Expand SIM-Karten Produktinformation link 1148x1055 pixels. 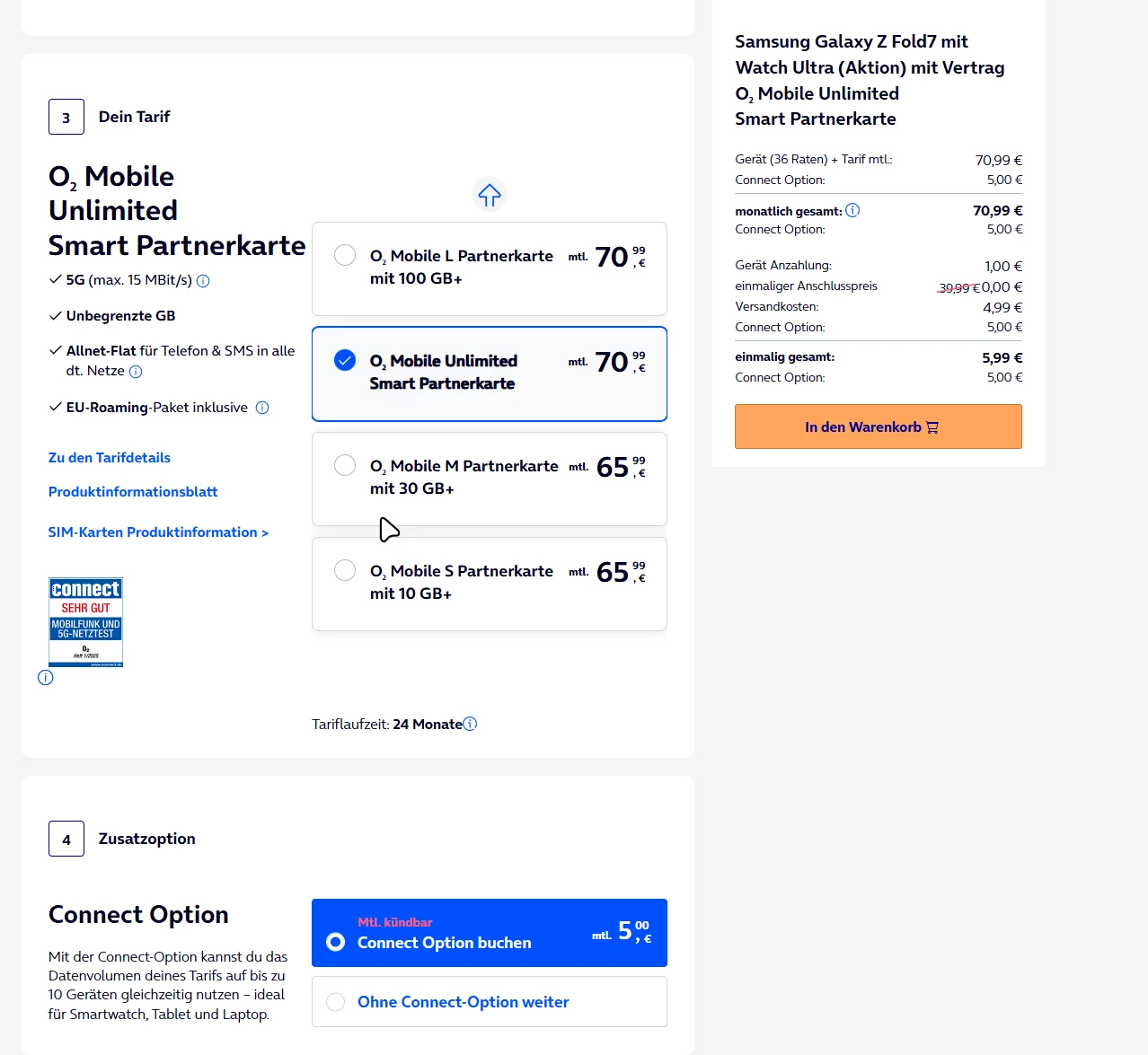coord(158,532)
